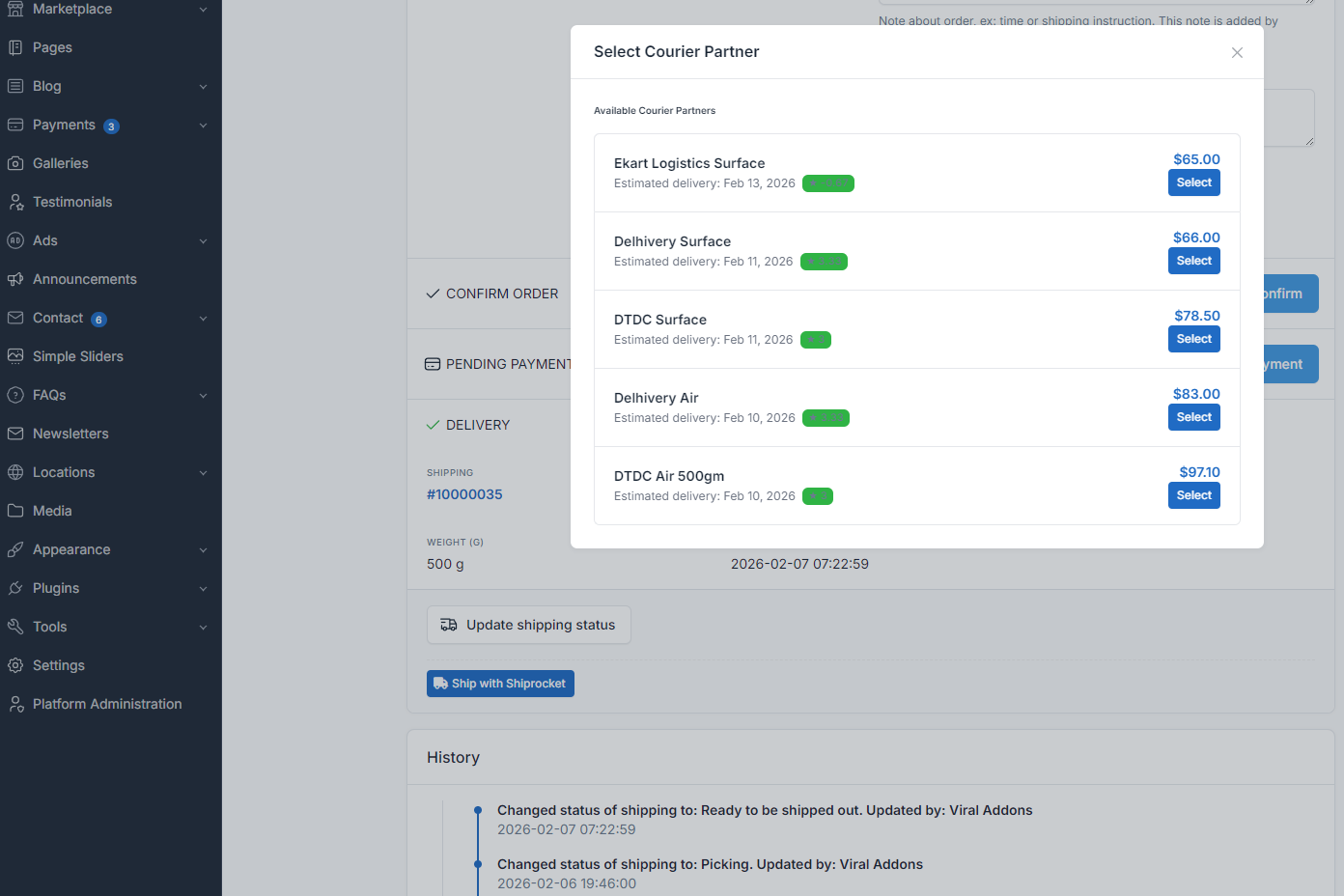Click the Marketplace store icon in sidebar

(x=15, y=9)
